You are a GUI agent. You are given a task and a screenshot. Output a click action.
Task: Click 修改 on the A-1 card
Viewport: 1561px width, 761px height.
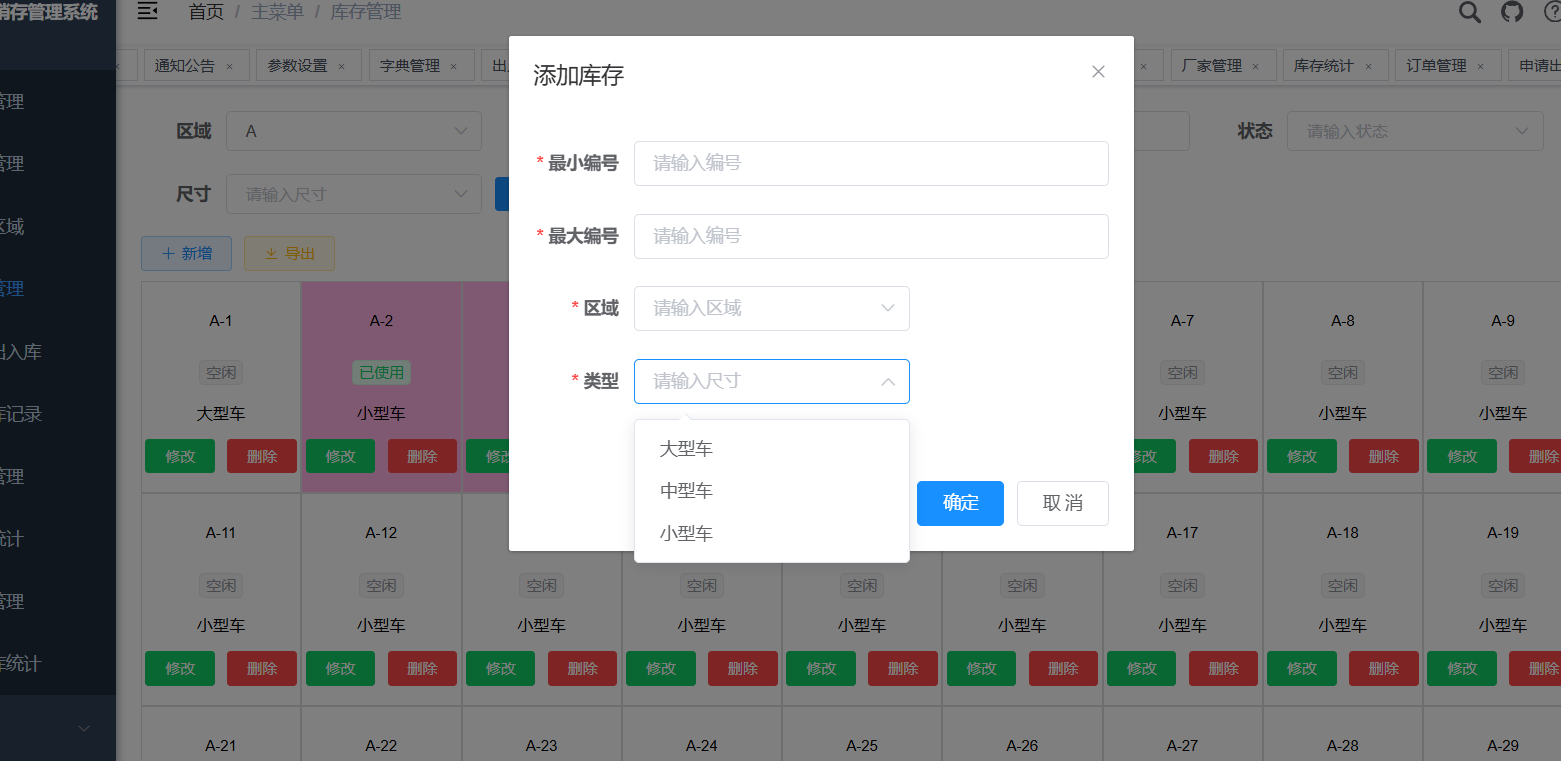pos(180,456)
